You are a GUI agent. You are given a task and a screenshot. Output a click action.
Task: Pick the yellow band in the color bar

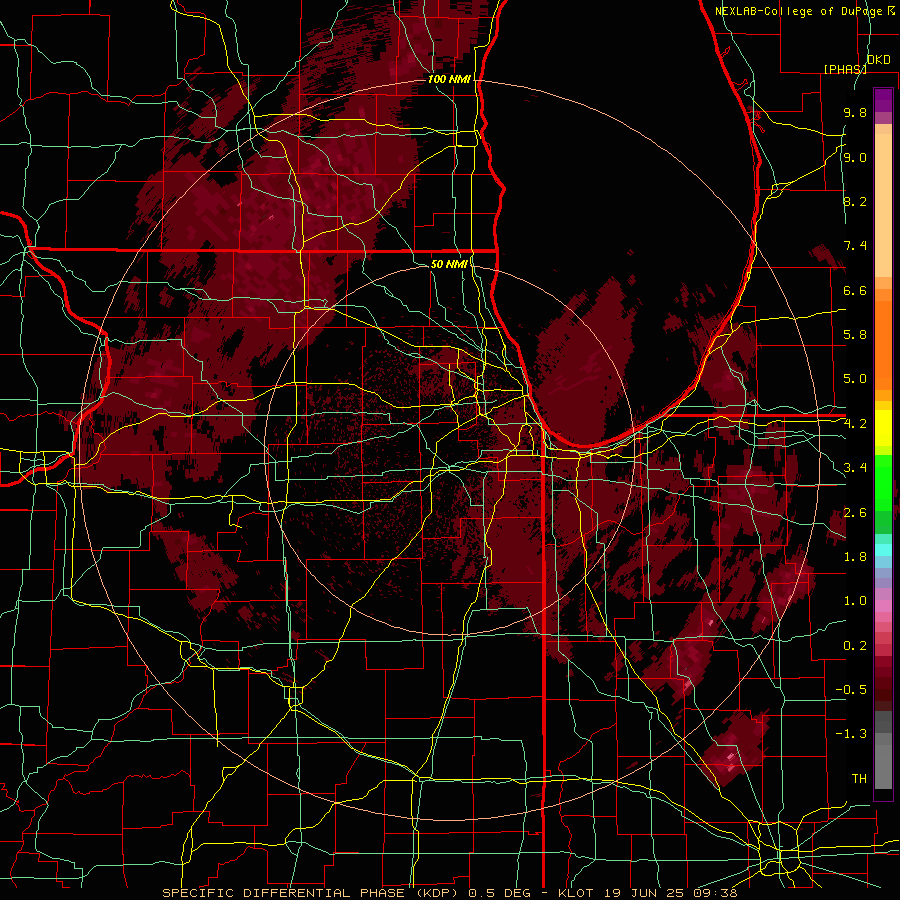point(883,428)
